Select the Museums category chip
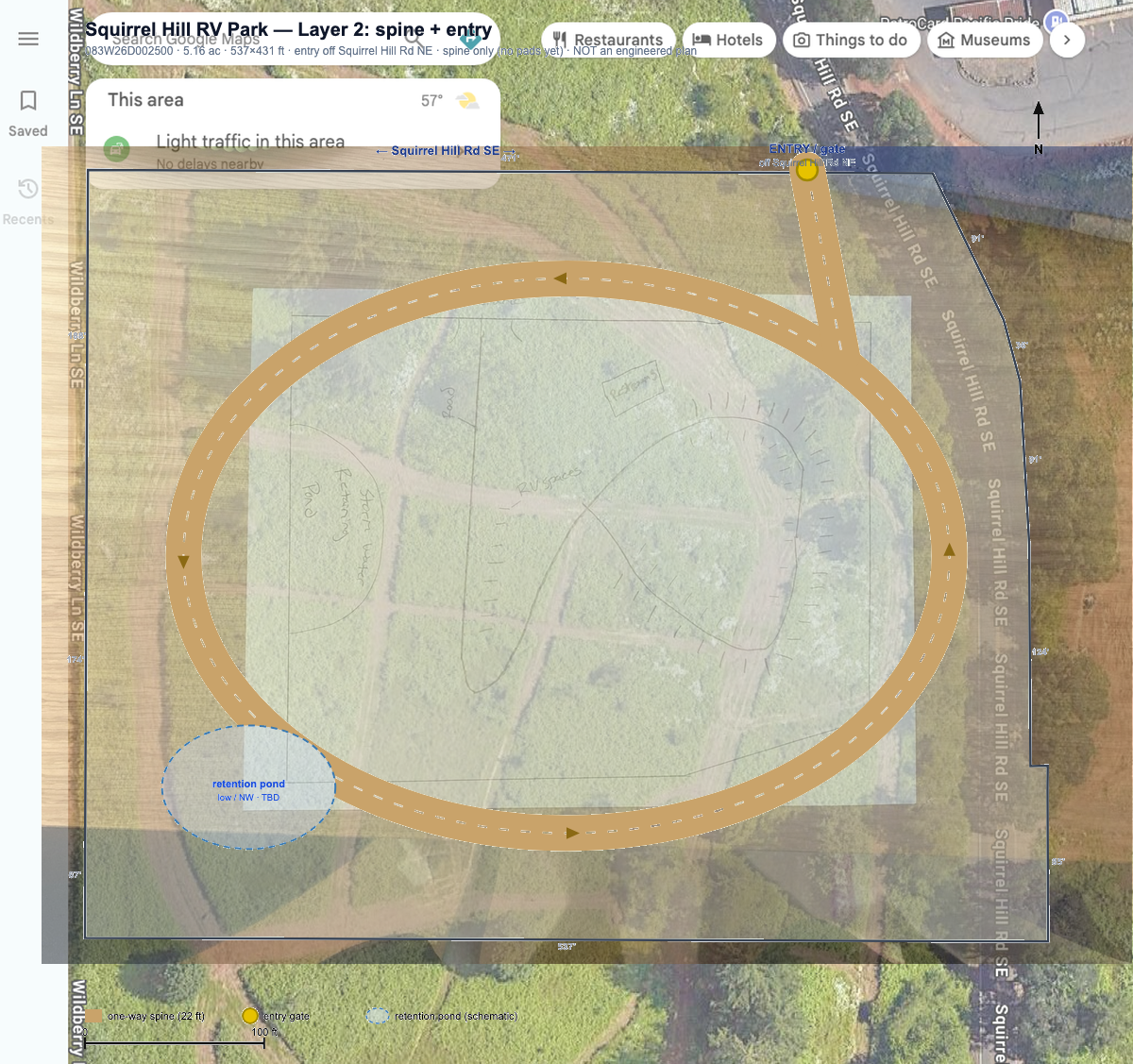 pyautogui.click(x=985, y=40)
